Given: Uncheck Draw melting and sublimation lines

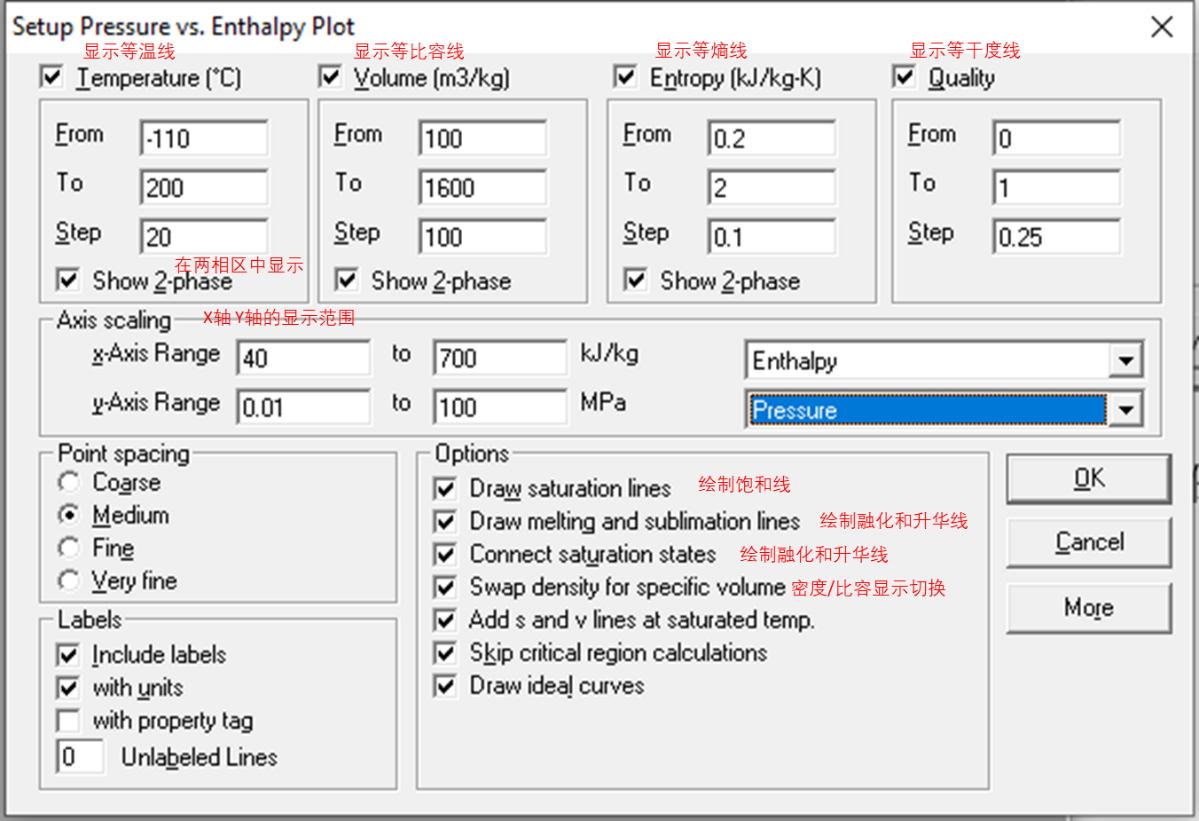Looking at the screenshot, I should [x=446, y=521].
